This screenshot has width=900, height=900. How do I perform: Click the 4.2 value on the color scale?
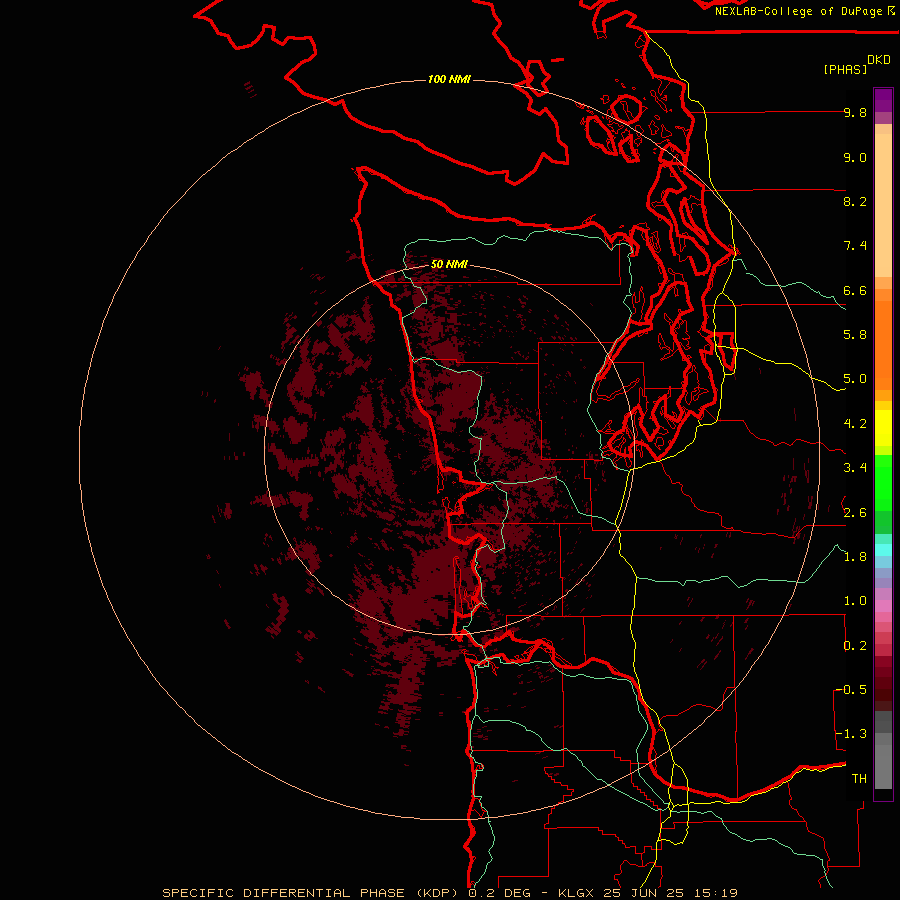[855, 424]
